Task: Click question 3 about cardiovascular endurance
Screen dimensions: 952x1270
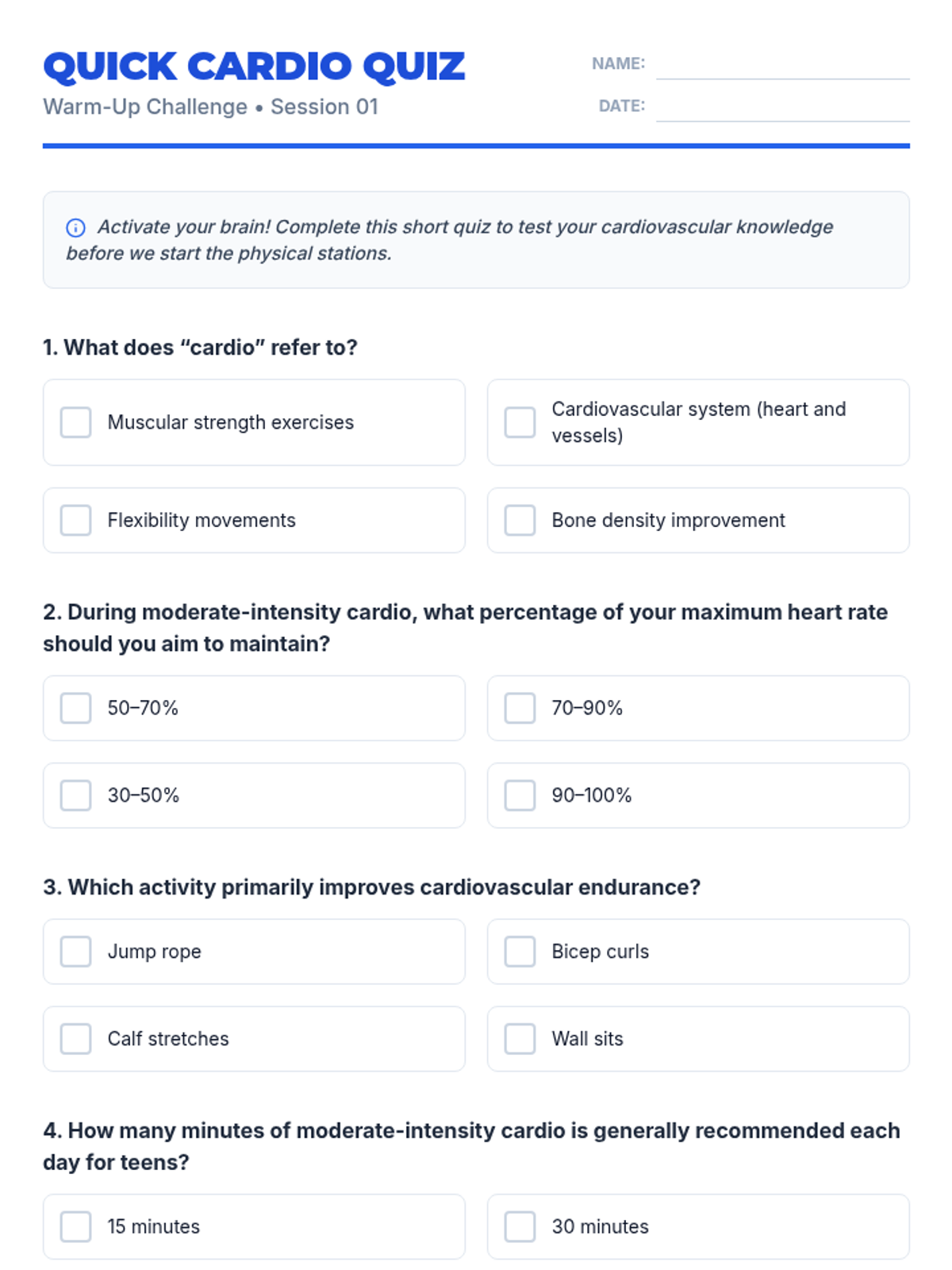Action: pyautogui.click(x=371, y=887)
